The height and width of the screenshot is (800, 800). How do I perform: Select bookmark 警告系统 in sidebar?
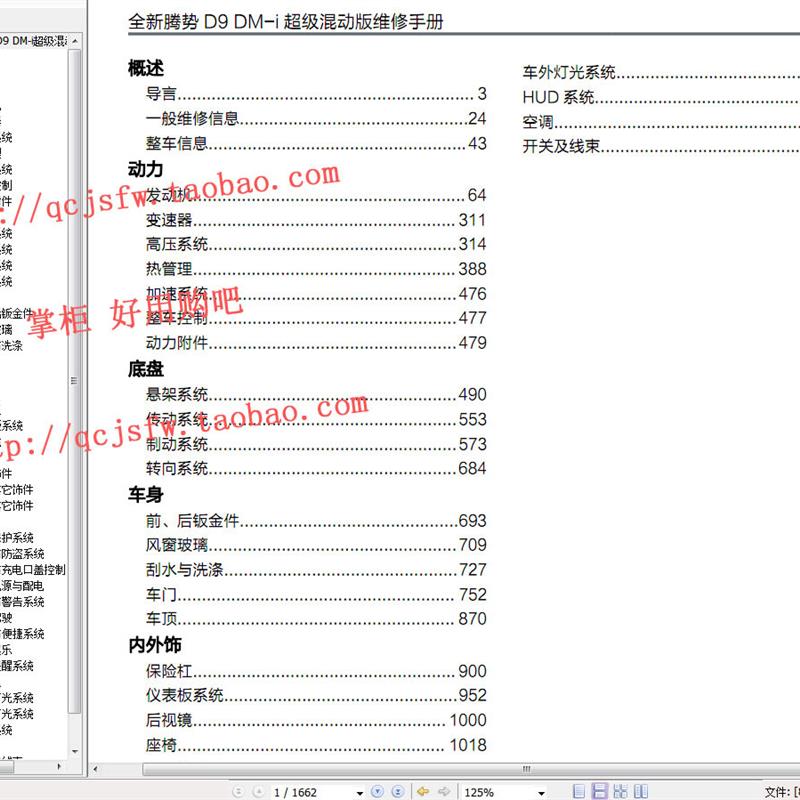tap(22, 602)
